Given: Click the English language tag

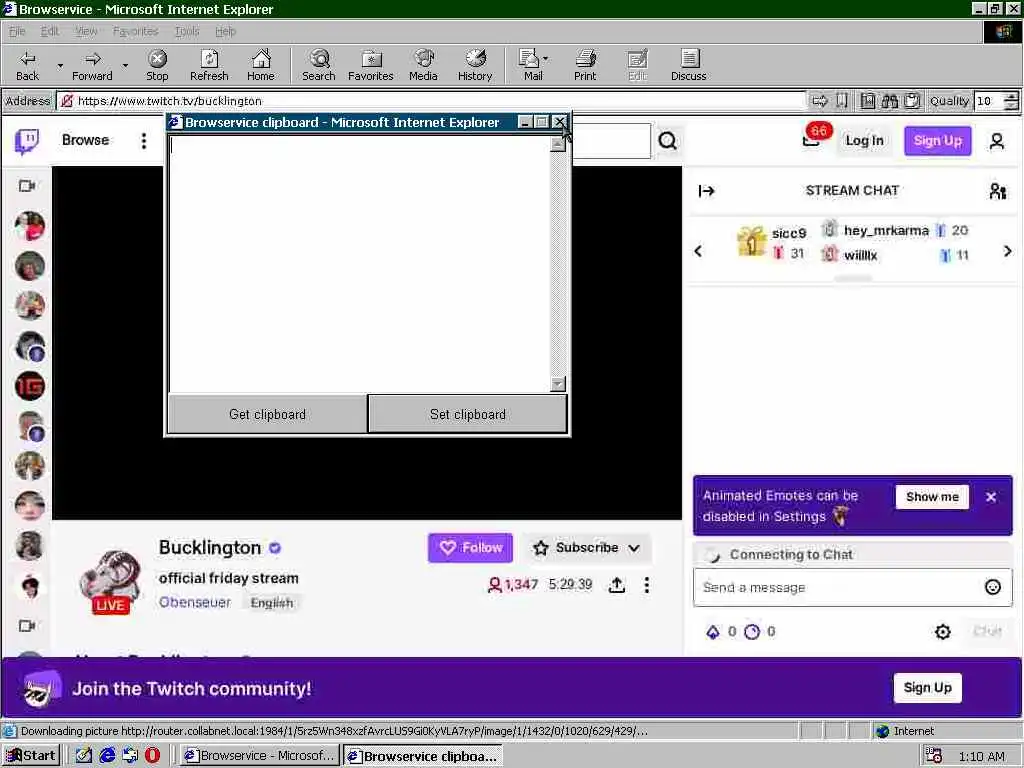Looking at the screenshot, I should [272, 603].
